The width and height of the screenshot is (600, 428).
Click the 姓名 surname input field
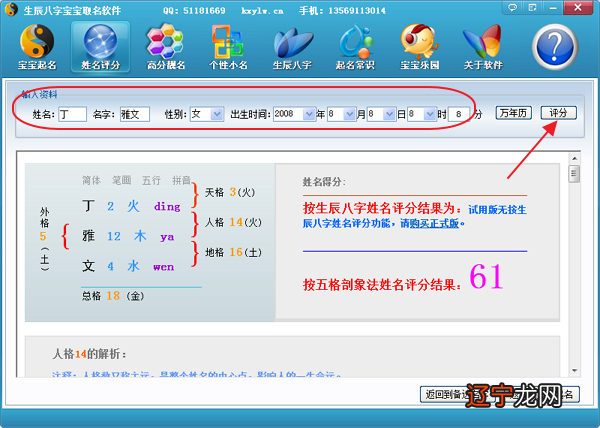(72, 115)
